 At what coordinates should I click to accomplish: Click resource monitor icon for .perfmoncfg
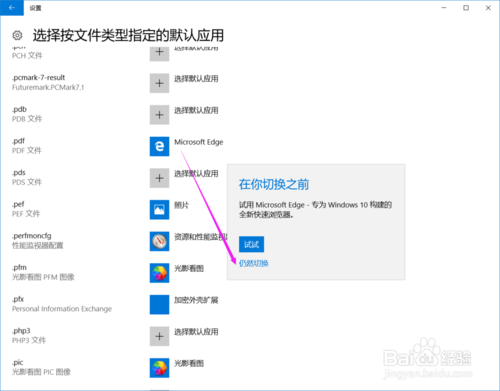[x=159, y=241]
